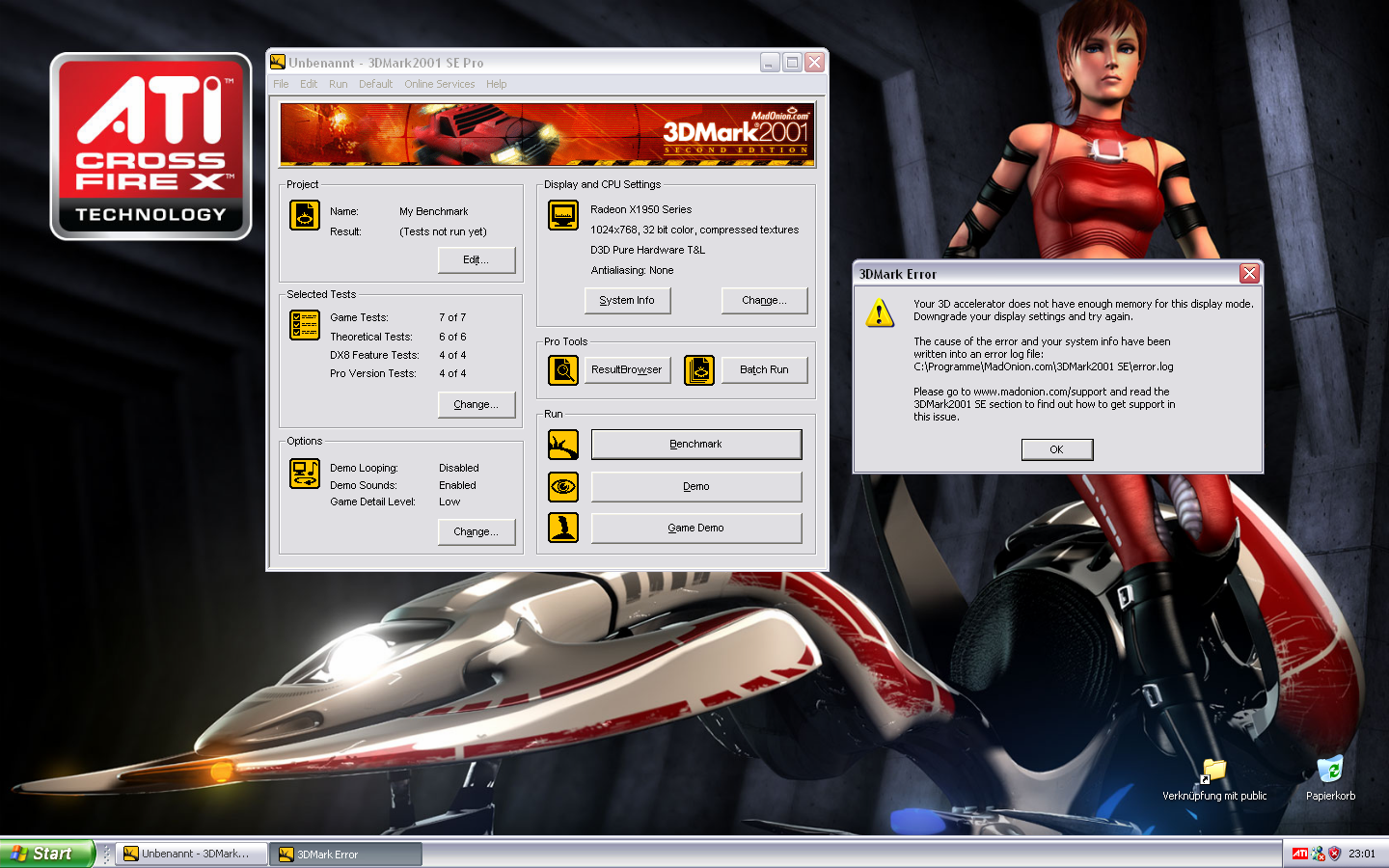Click the Demo eye icon

[563, 486]
